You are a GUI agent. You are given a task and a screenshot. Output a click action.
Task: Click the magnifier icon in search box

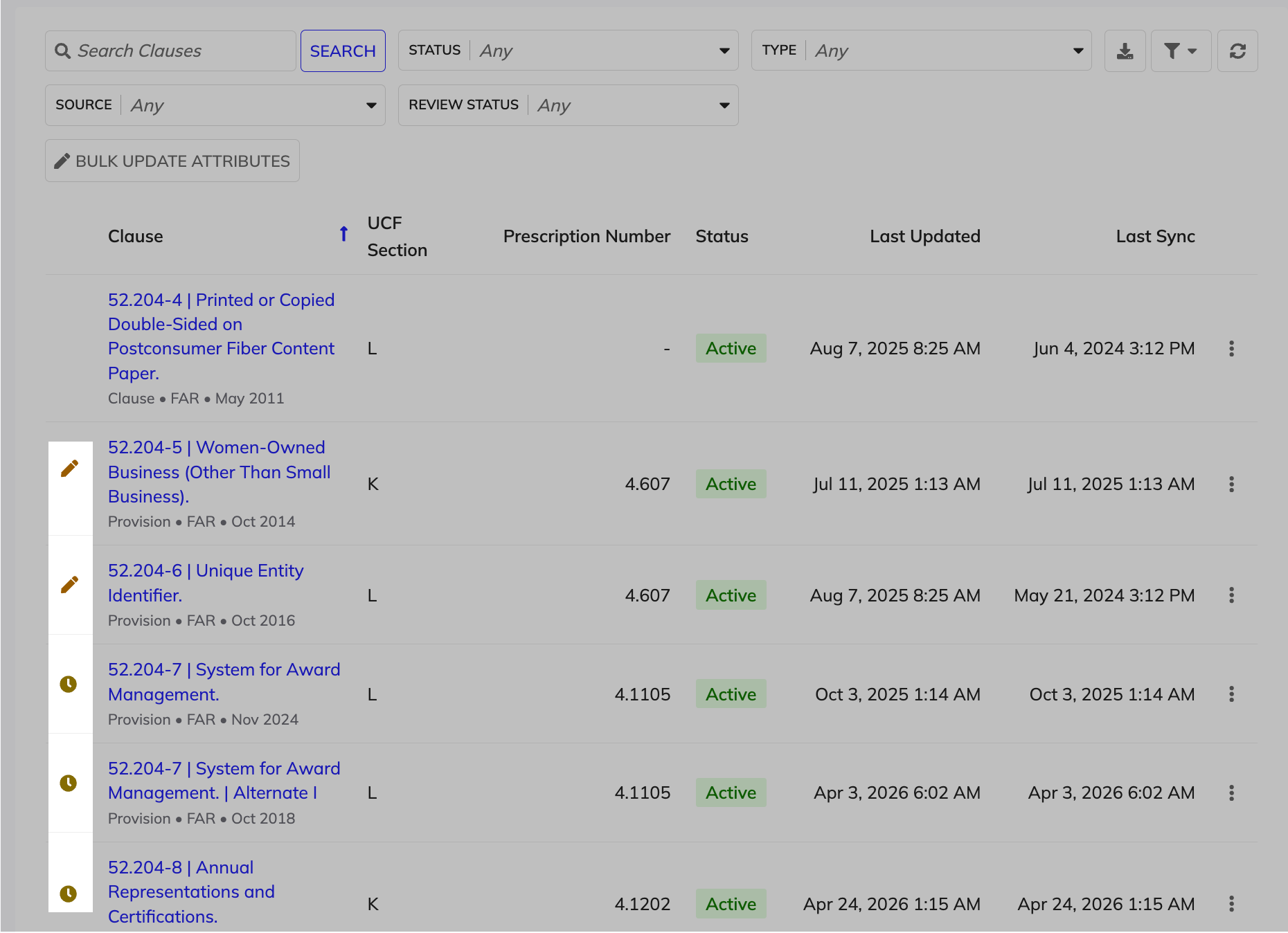62,51
